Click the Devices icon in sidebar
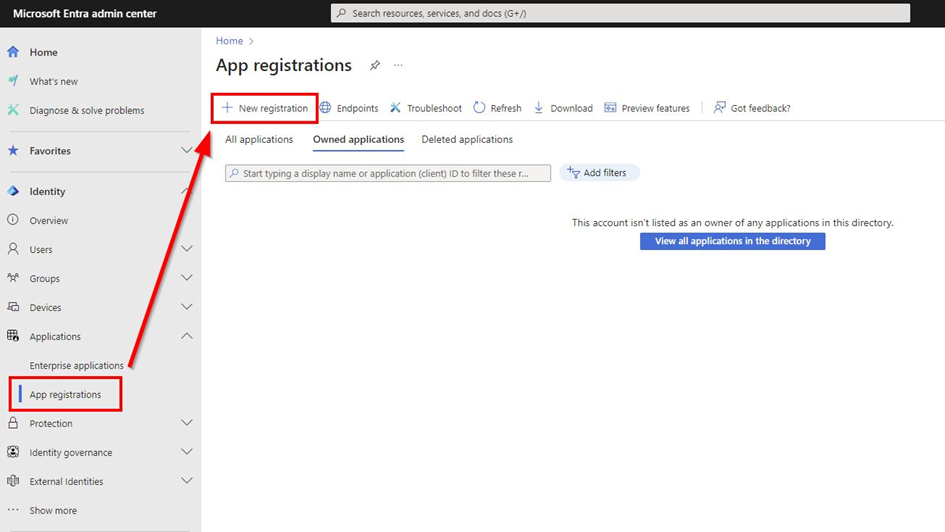945x532 pixels. point(13,307)
